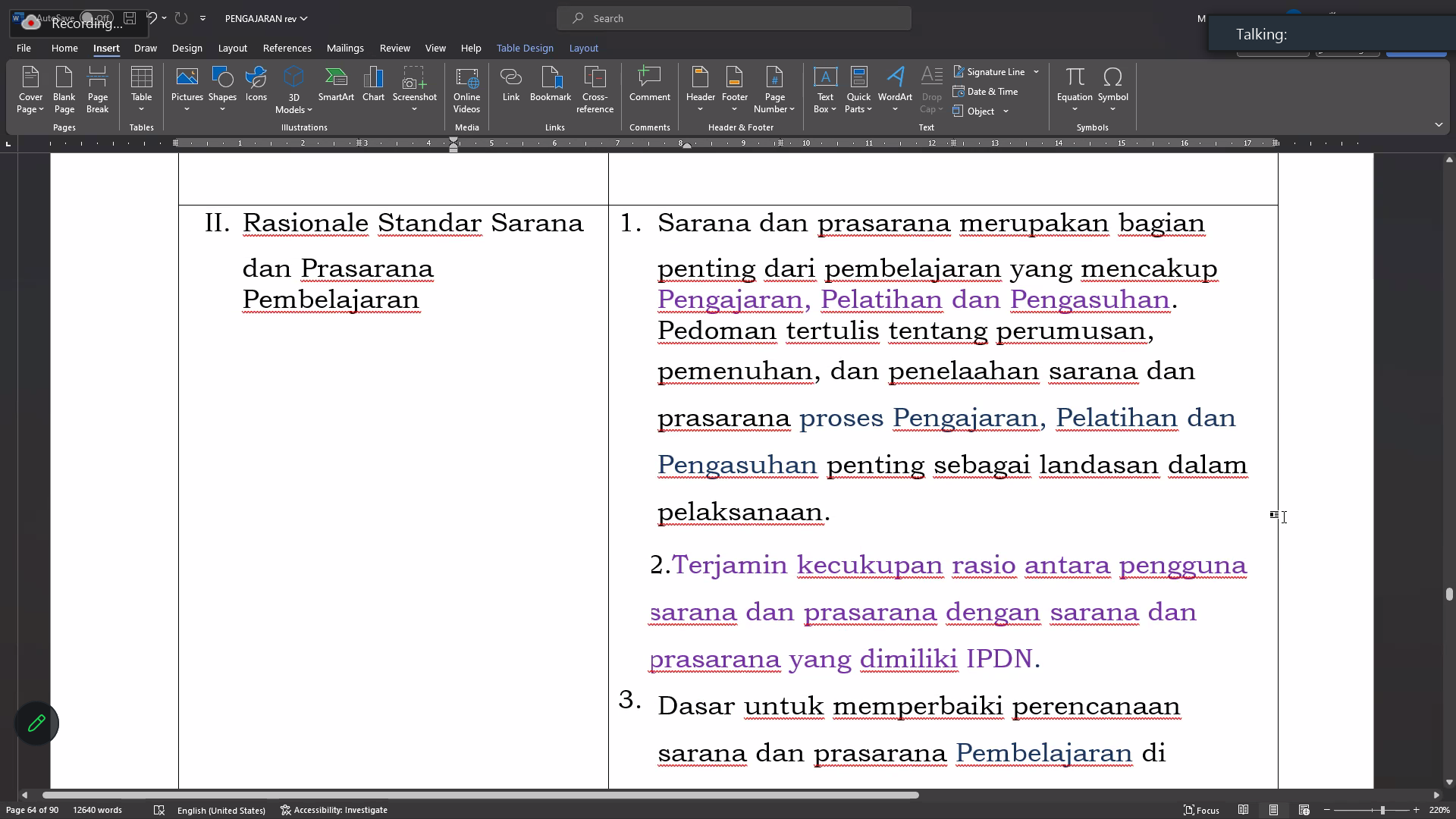
Task: Click the English (United States) language indicator
Action: coord(221,810)
